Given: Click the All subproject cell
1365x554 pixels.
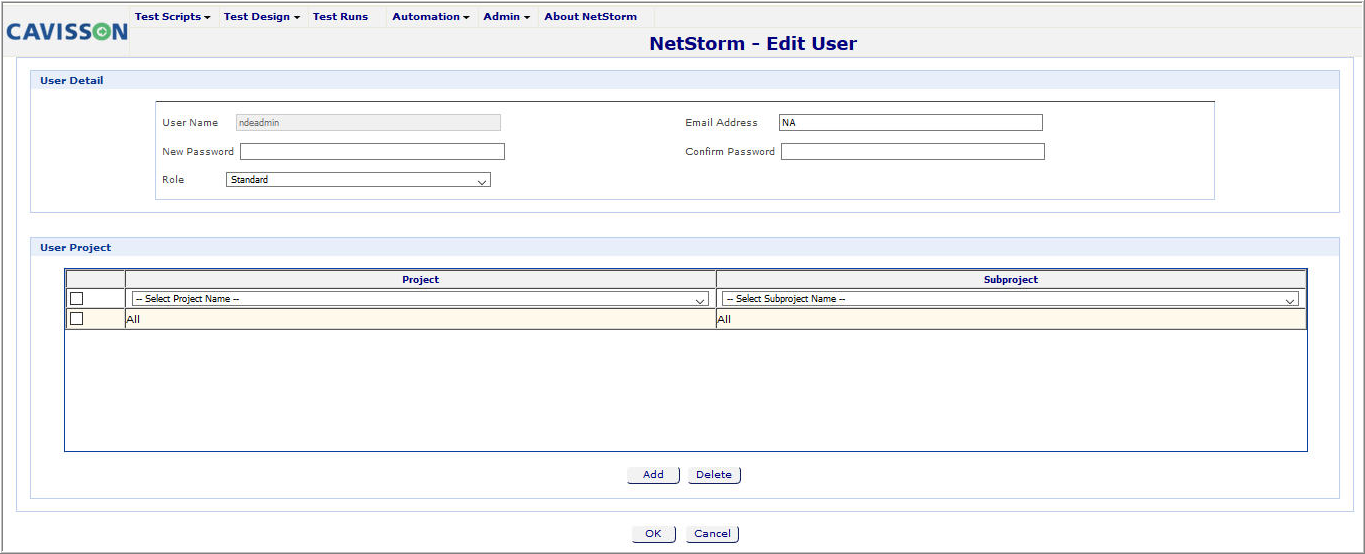Looking at the screenshot, I should [1011, 319].
